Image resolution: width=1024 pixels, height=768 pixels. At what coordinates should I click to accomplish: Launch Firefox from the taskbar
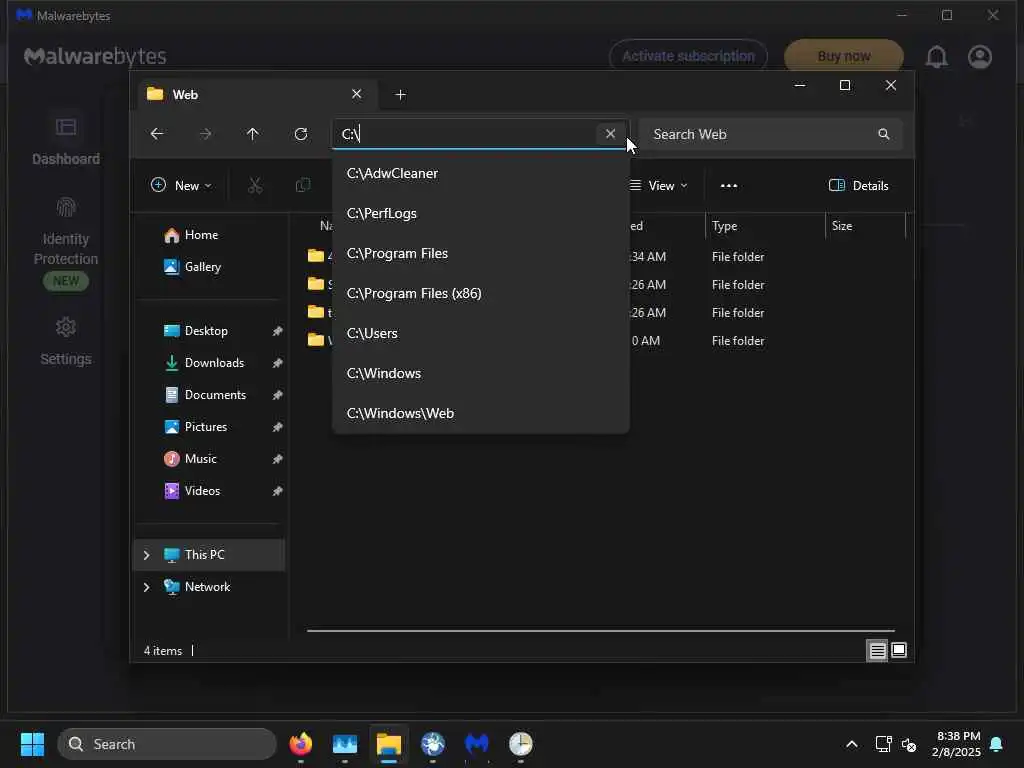[x=301, y=744]
